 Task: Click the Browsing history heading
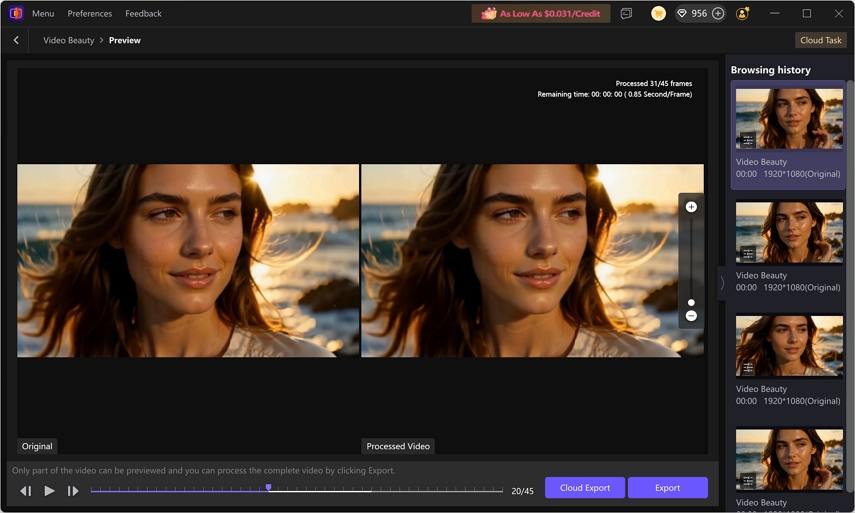tap(770, 70)
